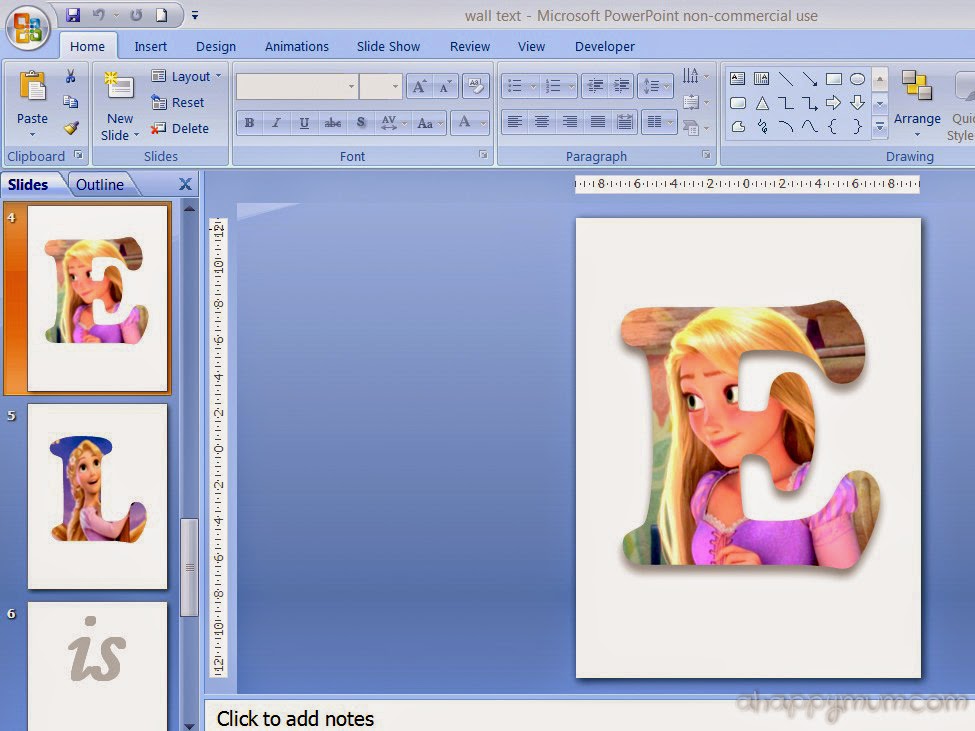Open the Change Case menu
Image resolution: width=975 pixels, height=731 pixels.
tap(430, 123)
